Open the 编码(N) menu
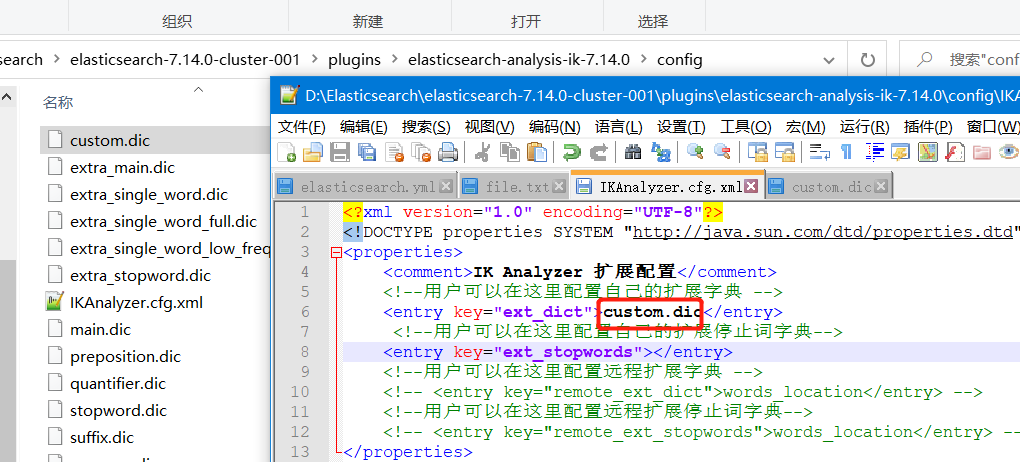Screen dimensions: 1020x462 pyautogui.click(x=554, y=127)
